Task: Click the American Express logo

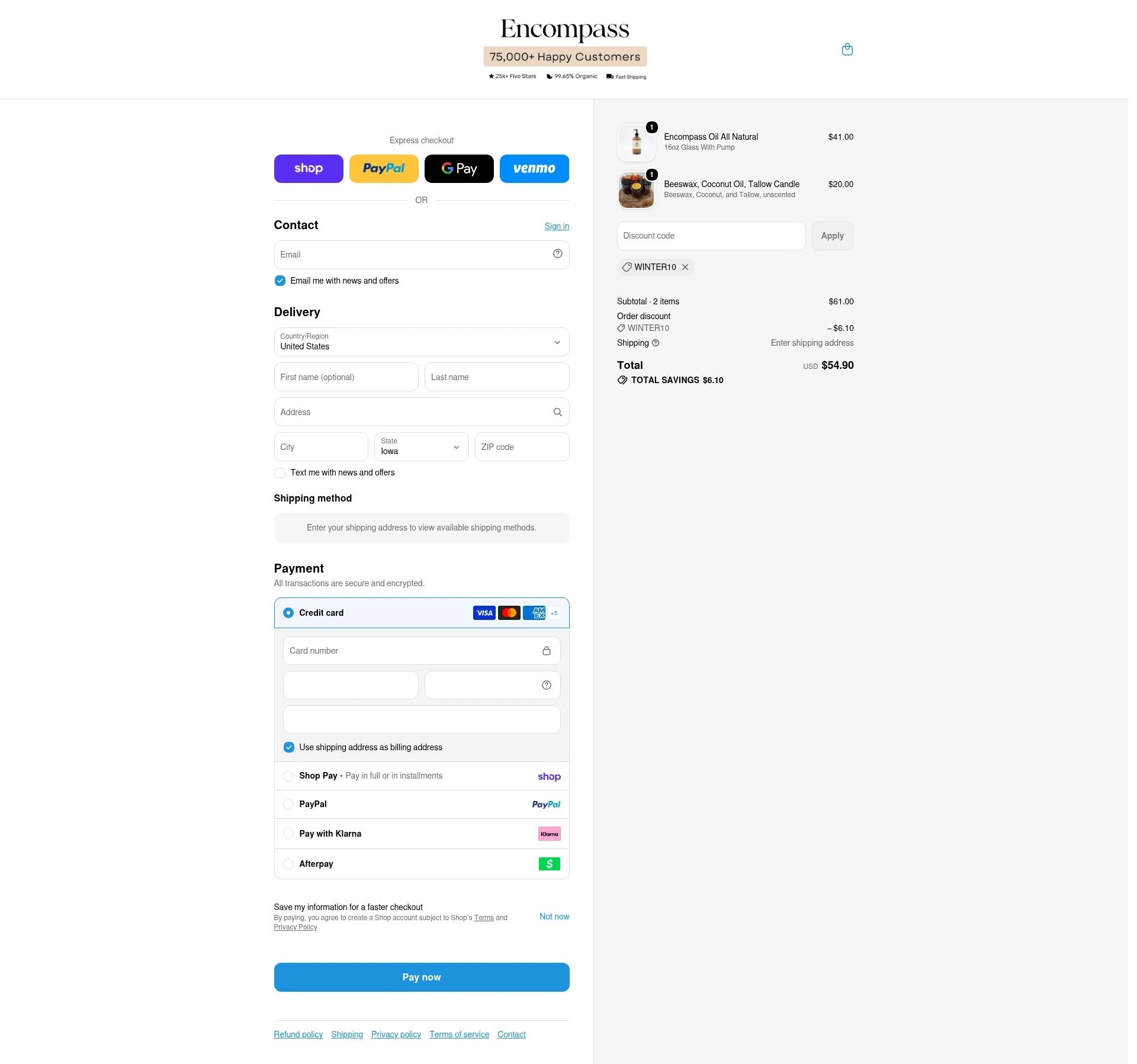Action: [534, 613]
